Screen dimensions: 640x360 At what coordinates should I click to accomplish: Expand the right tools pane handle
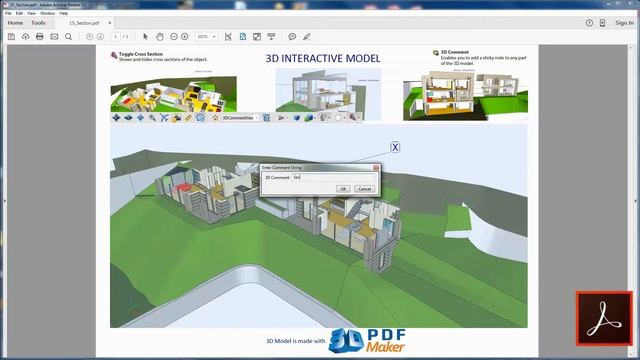635,201
